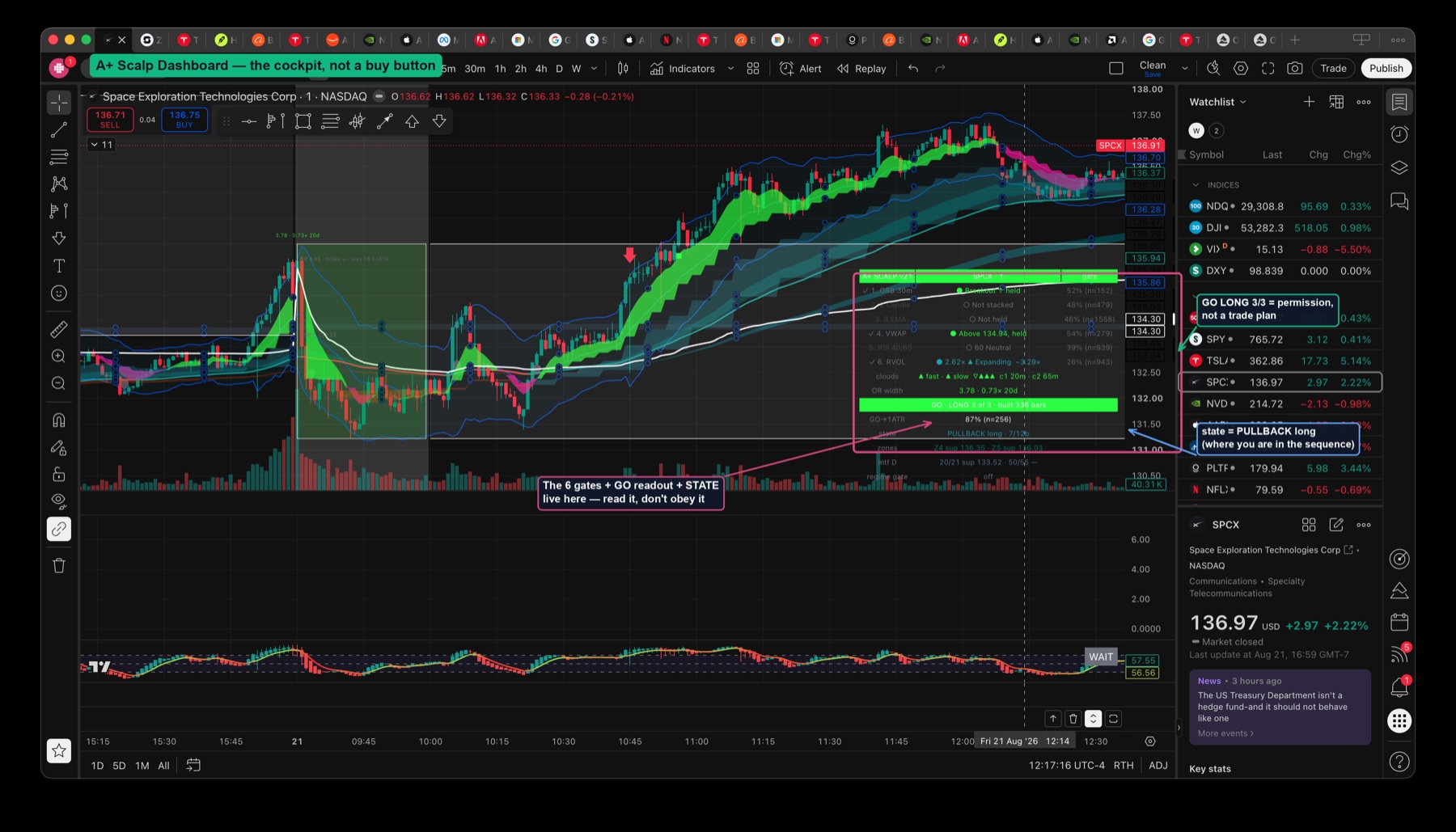Open the emoji and stickers tool
Screen dimensions: 1456x832
pyautogui.click(x=59, y=294)
